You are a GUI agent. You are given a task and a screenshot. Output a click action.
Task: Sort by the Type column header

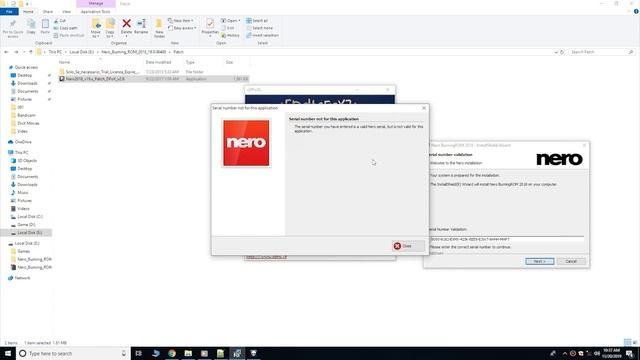[x=190, y=62]
